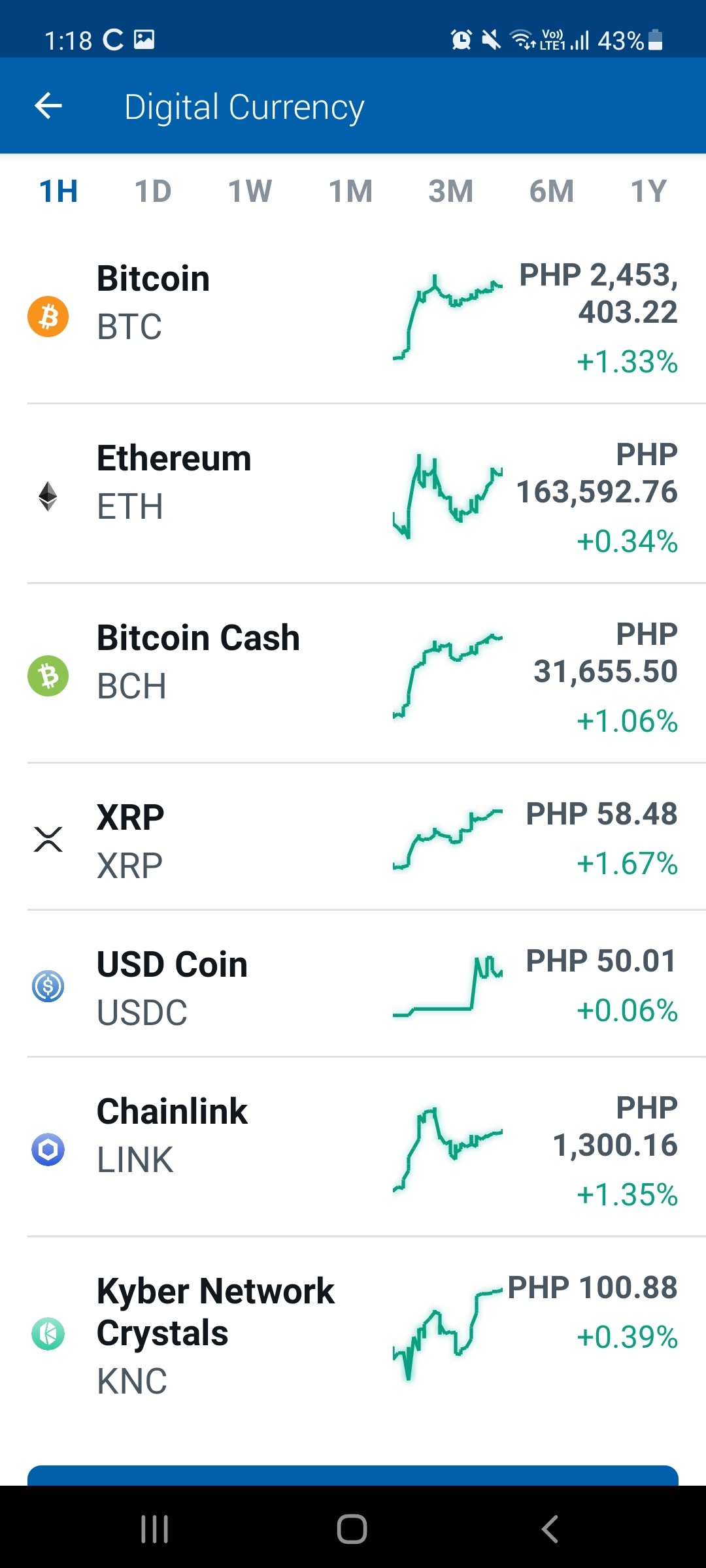Open Android recent apps navigation button
This screenshot has width=706, height=1568.
(155, 1529)
